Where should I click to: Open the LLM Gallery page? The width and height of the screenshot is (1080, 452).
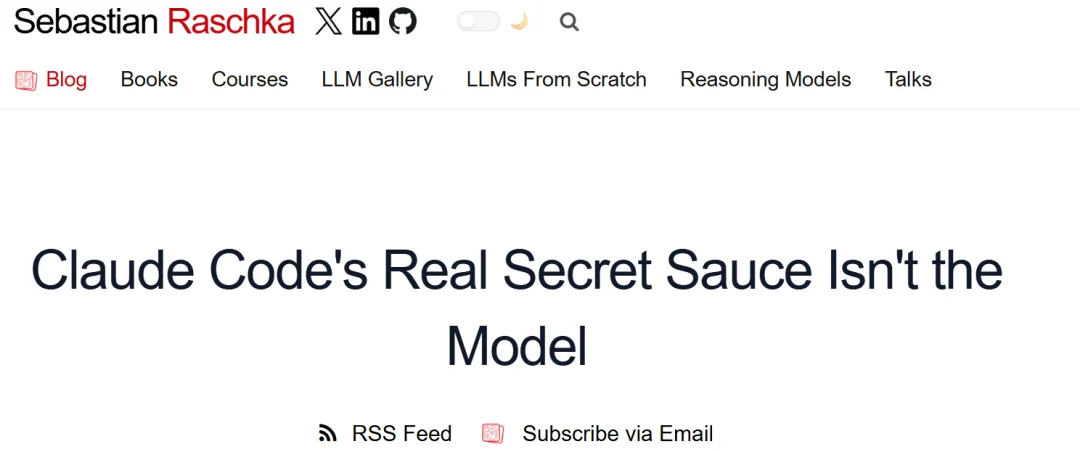[377, 79]
